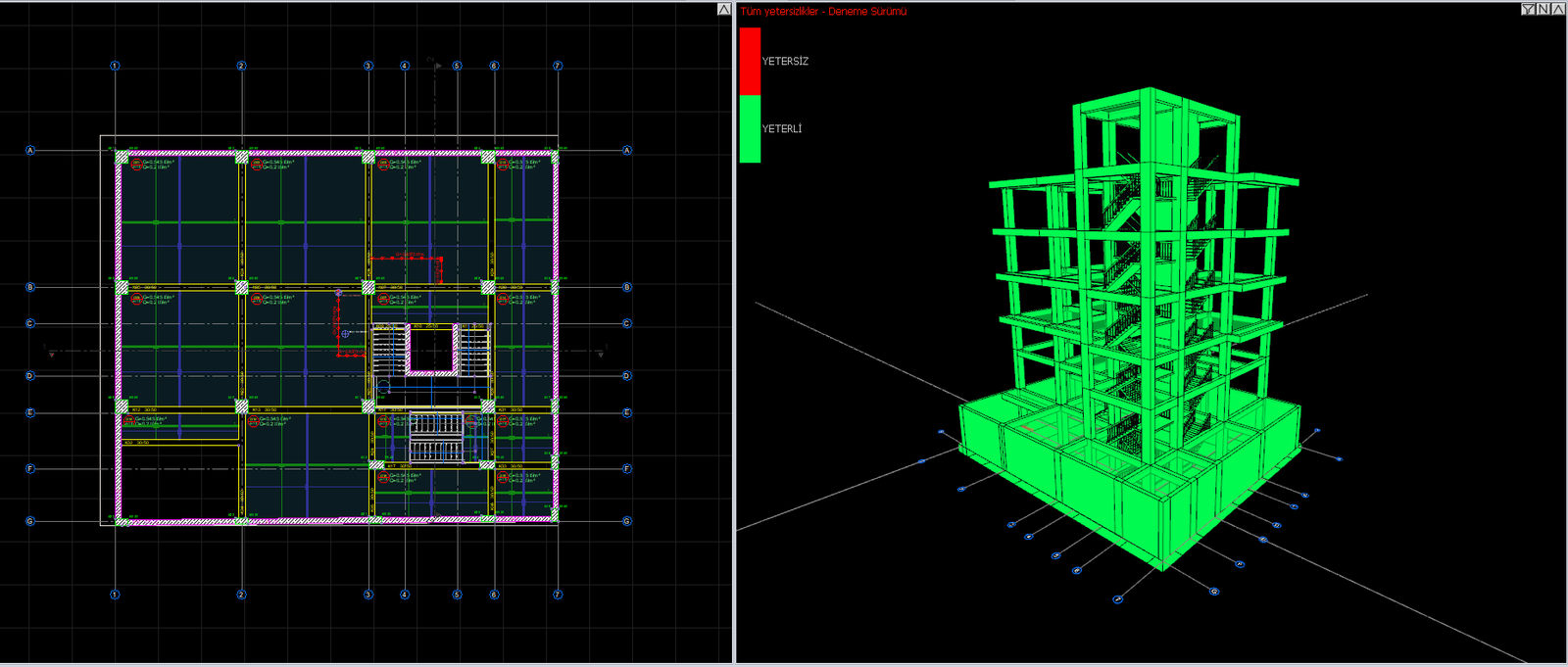Click the elevator shaft opening in the plan
The height and width of the screenshot is (667, 1568).
pos(432,351)
